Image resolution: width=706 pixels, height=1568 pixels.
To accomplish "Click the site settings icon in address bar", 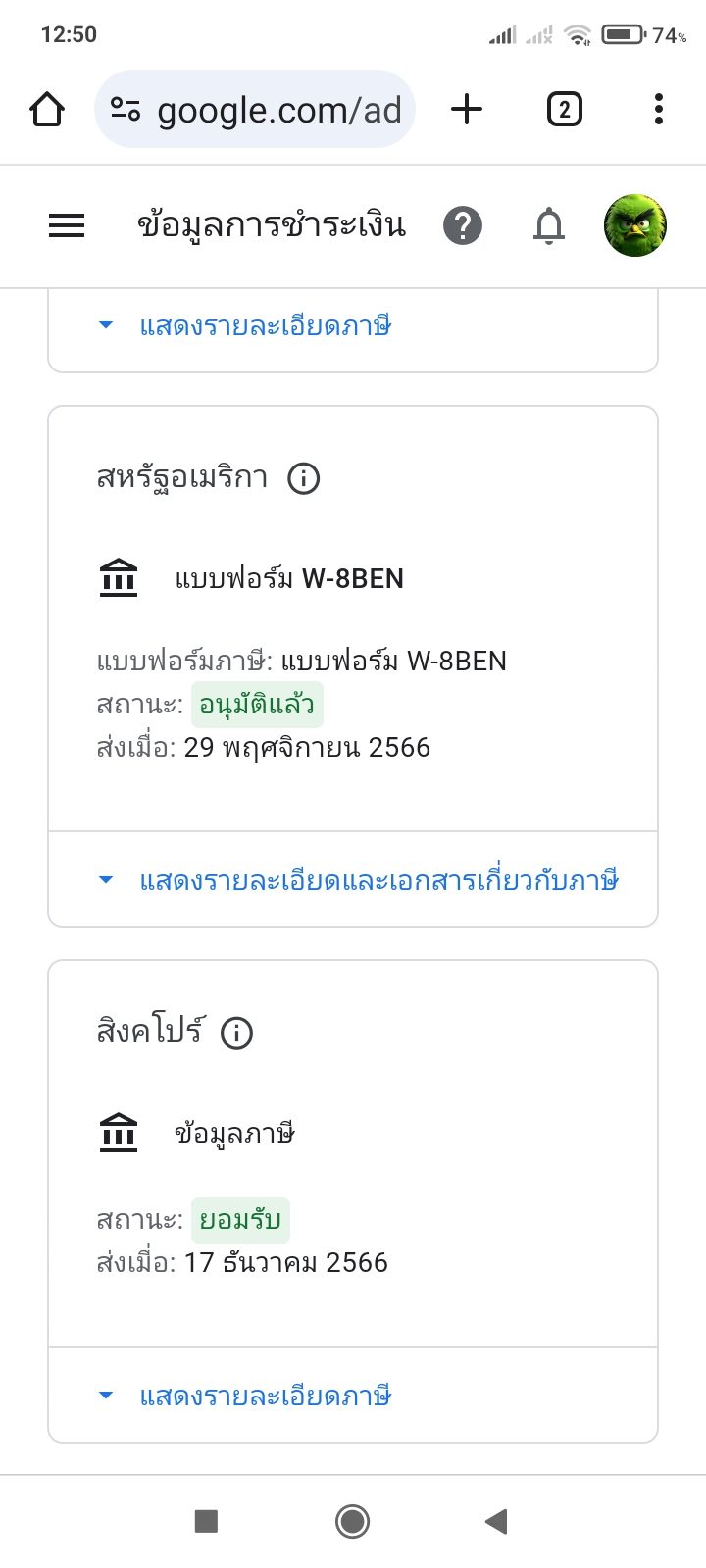I will tap(126, 110).
